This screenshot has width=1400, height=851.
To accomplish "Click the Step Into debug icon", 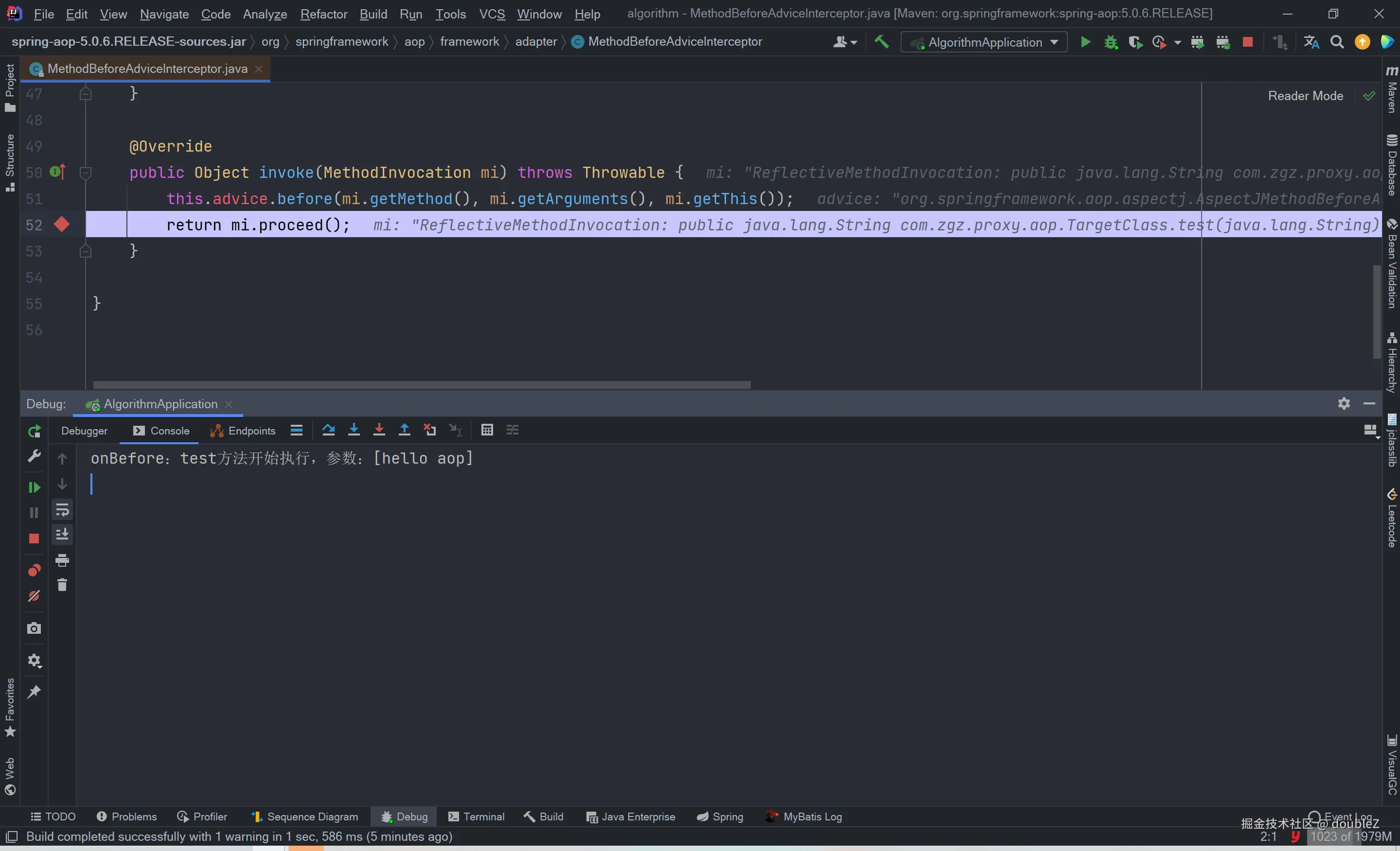I will click(x=354, y=430).
